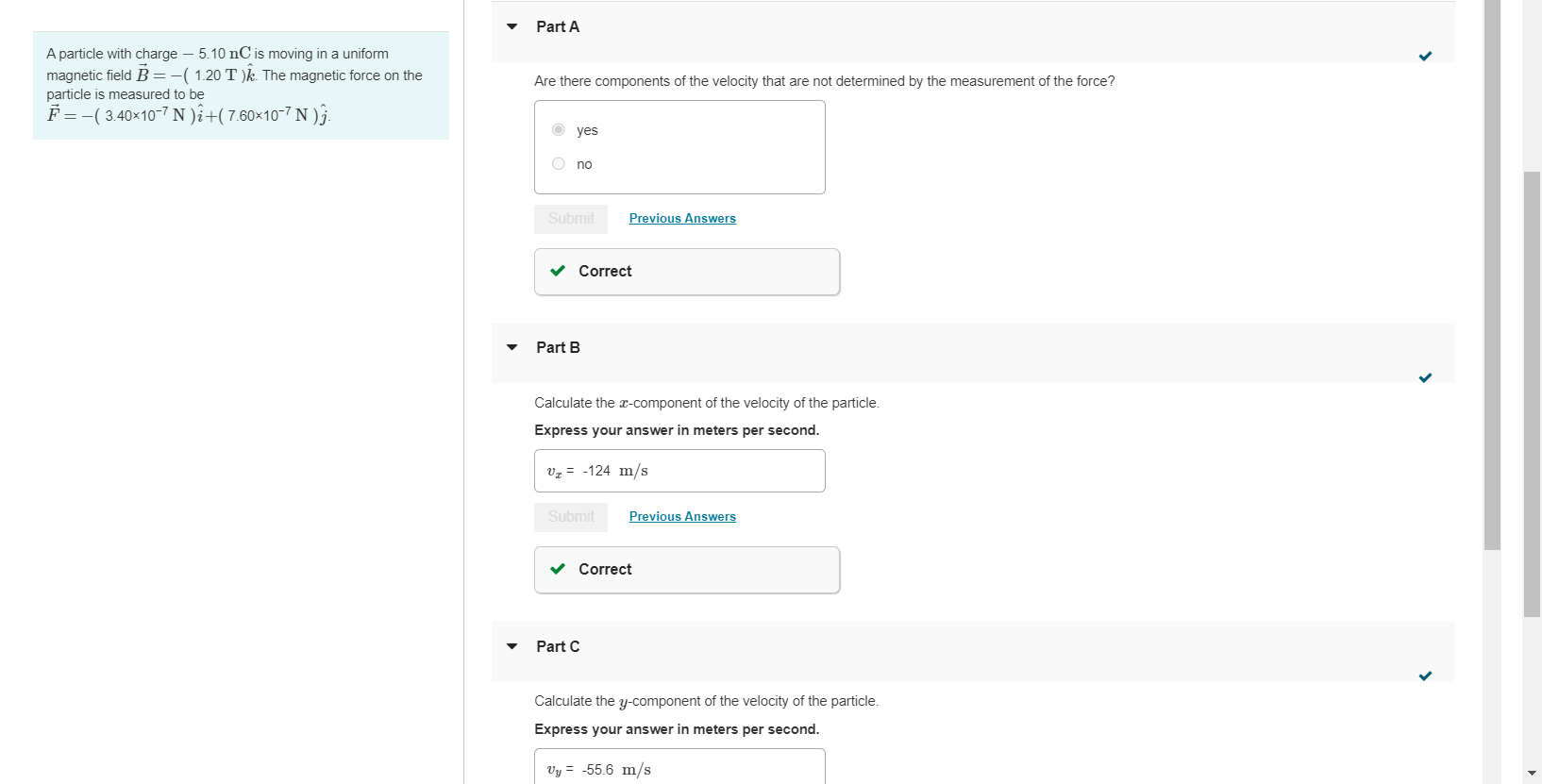Click the Part B completion checkmark icon

pos(1425,378)
